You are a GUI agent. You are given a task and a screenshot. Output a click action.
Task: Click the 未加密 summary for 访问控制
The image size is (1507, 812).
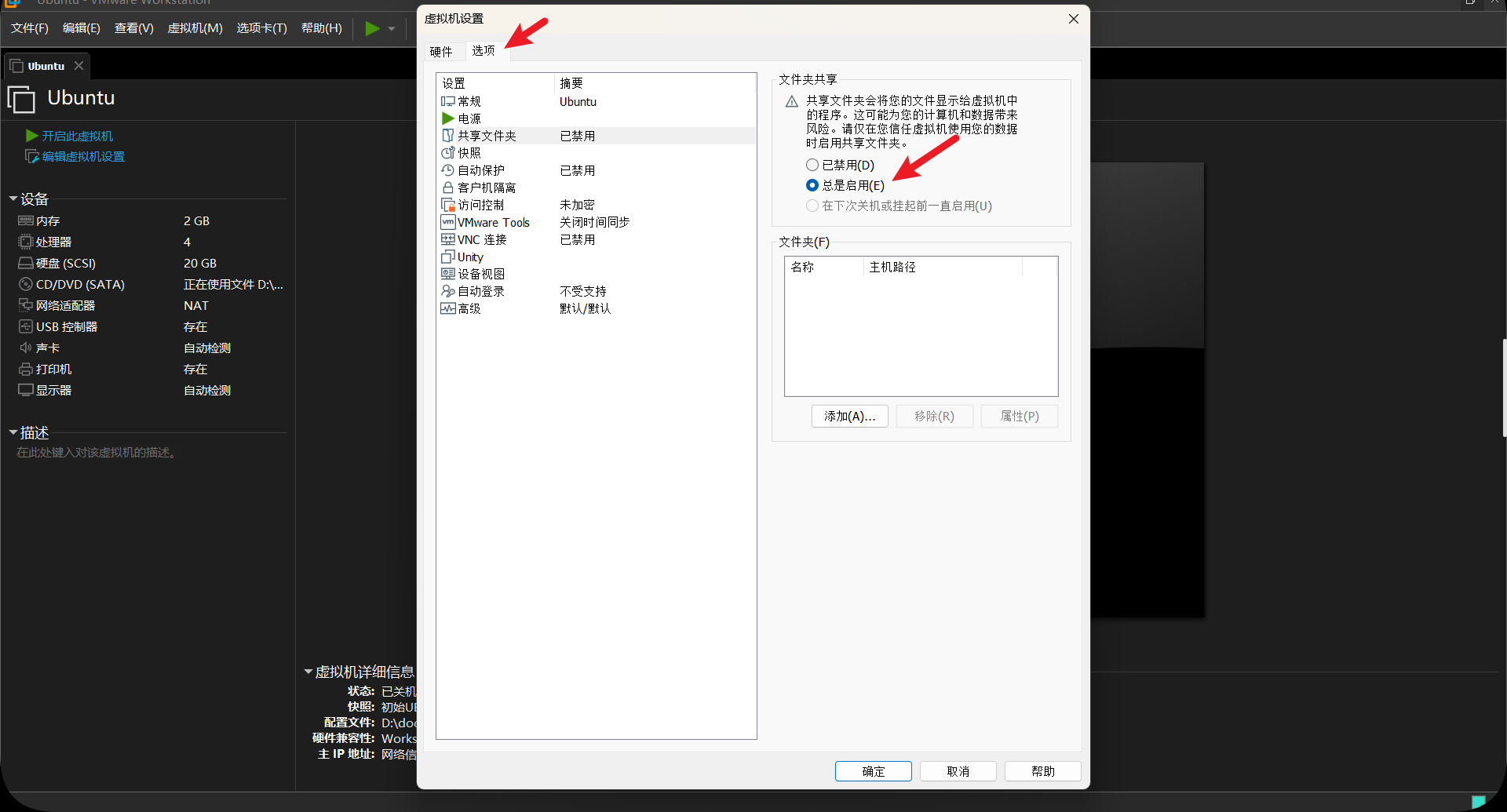(577, 205)
